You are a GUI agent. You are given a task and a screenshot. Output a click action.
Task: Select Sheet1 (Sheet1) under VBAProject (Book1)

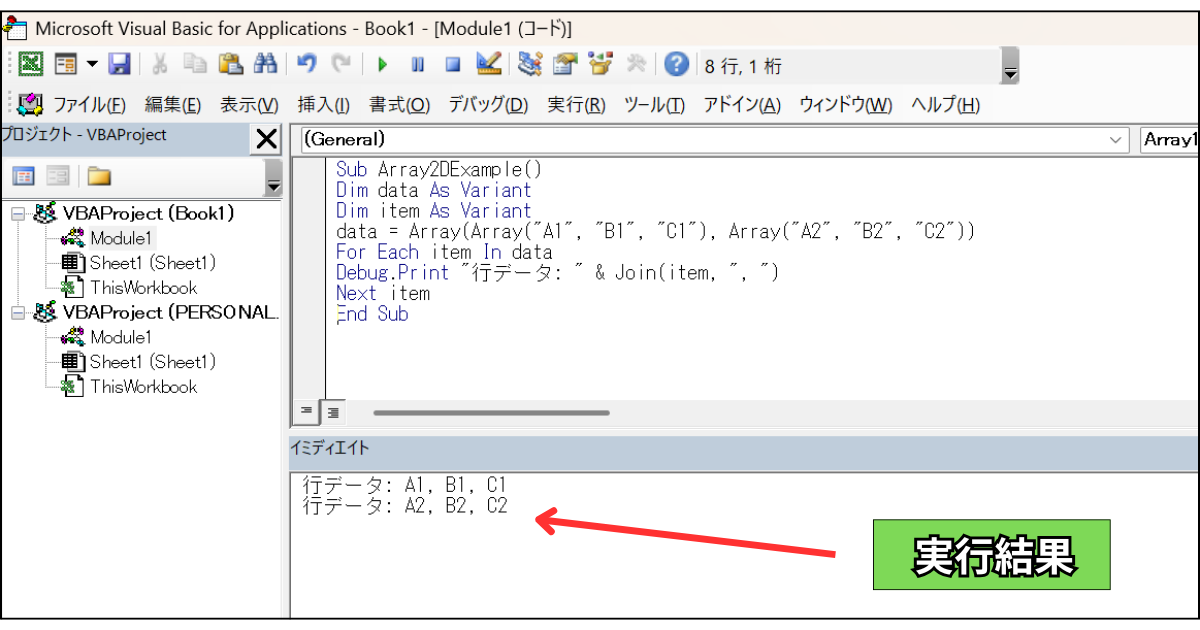(153, 263)
